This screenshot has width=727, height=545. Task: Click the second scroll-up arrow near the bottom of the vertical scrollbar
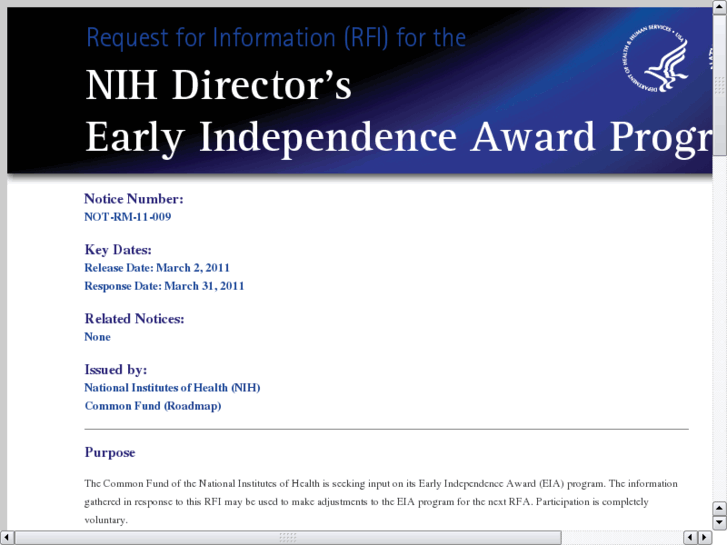pos(719,508)
